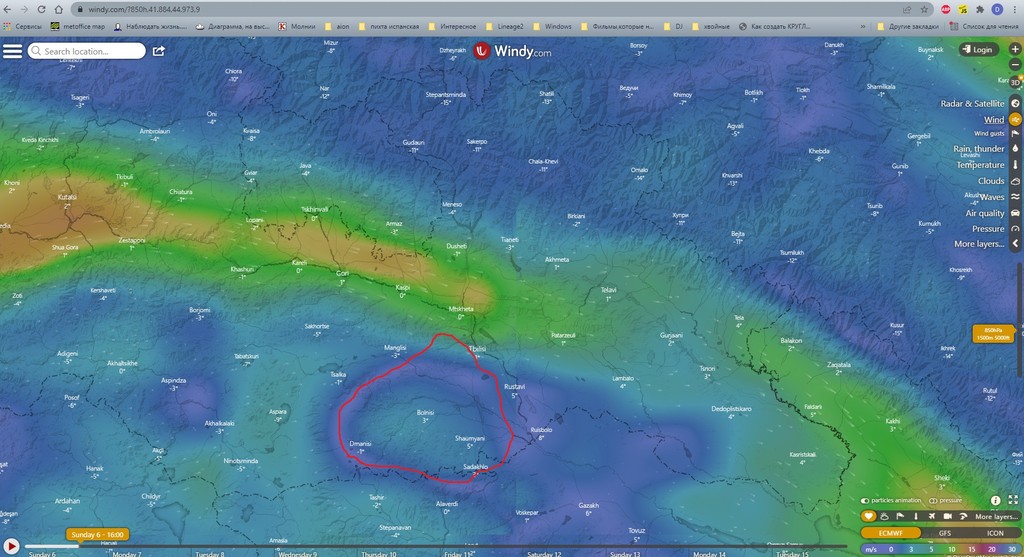Image resolution: width=1024 pixels, height=557 pixels.
Task: Click the Wind layer label
Action: [994, 119]
